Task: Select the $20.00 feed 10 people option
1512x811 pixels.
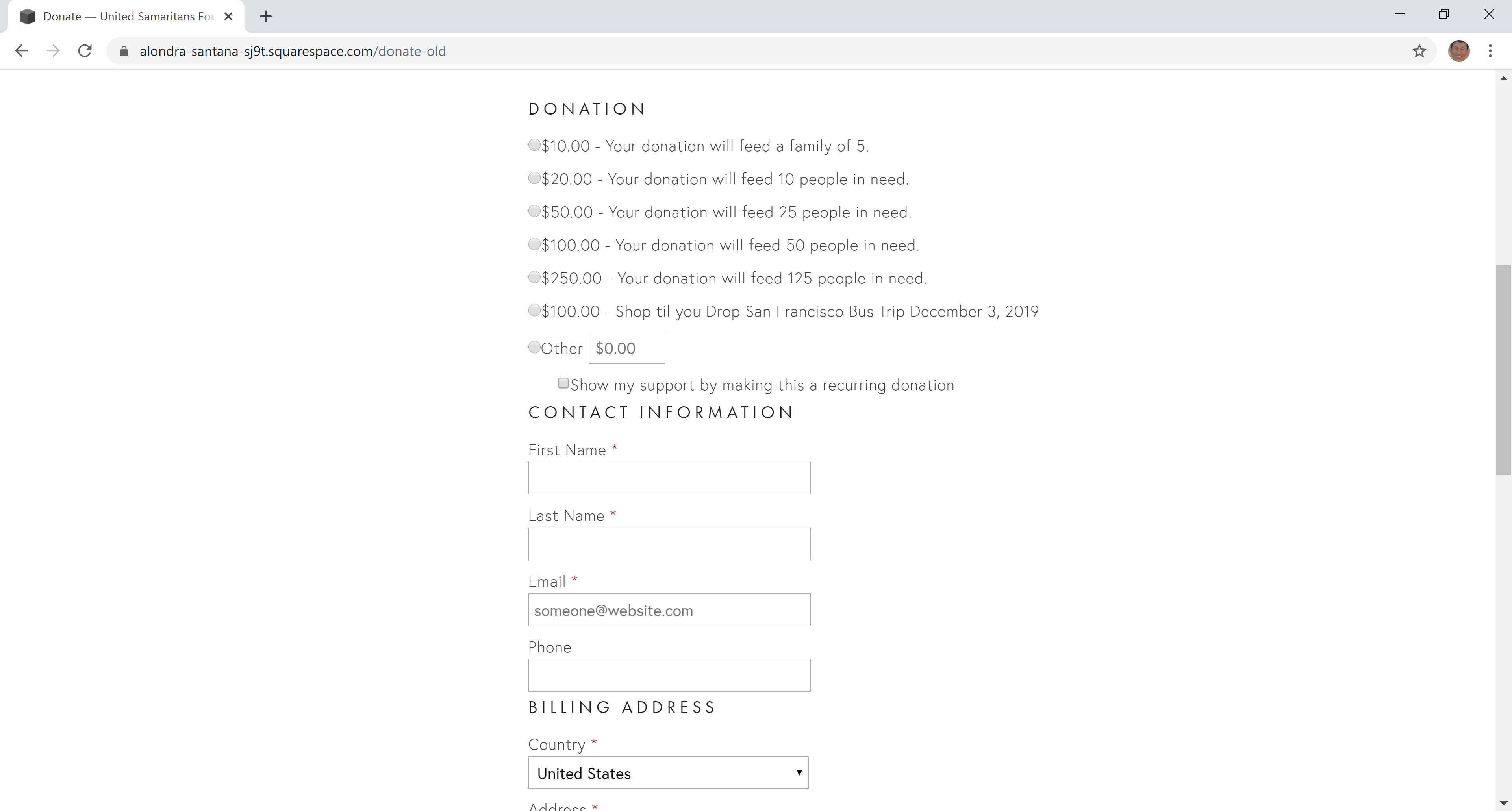Action: pos(534,178)
